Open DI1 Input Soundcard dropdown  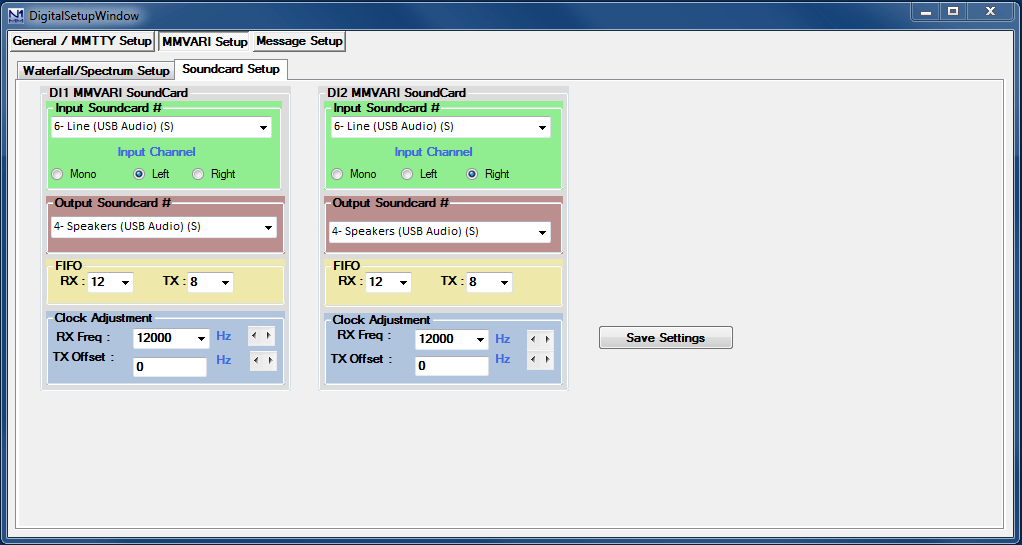[x=162, y=127]
